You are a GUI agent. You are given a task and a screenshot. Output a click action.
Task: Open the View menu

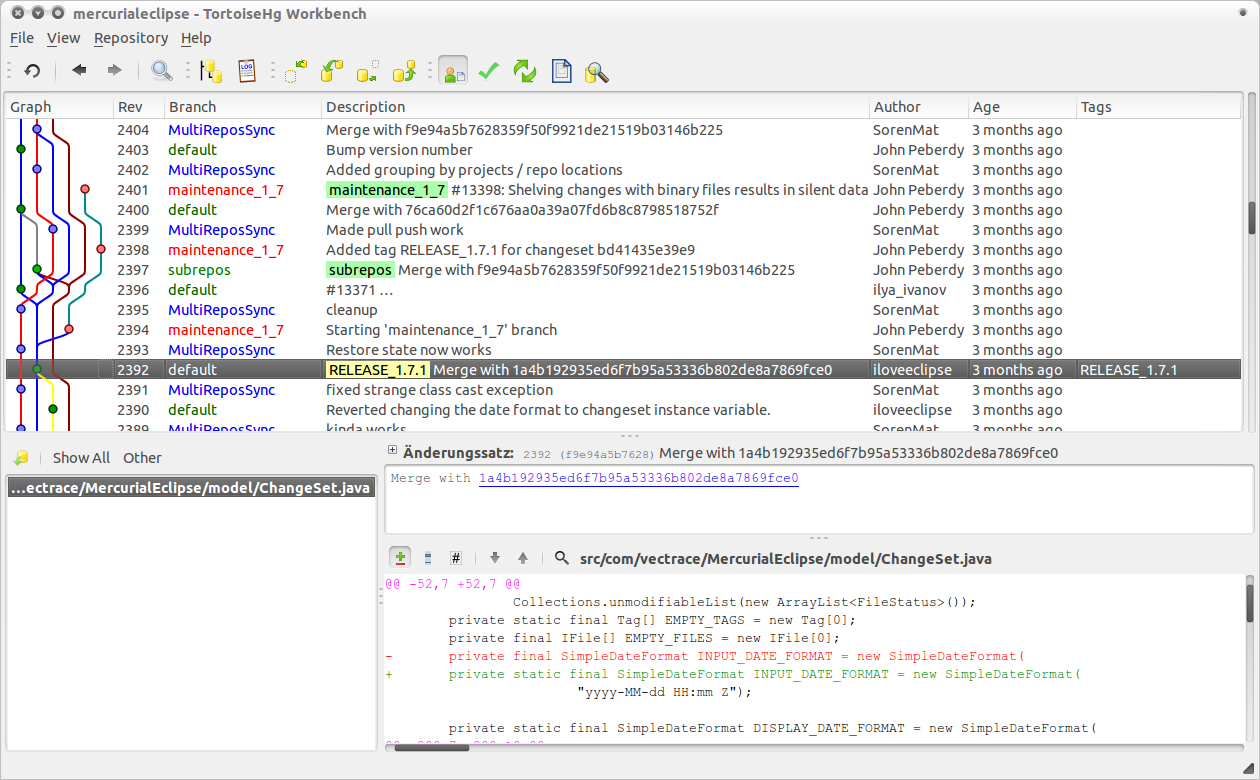point(63,38)
